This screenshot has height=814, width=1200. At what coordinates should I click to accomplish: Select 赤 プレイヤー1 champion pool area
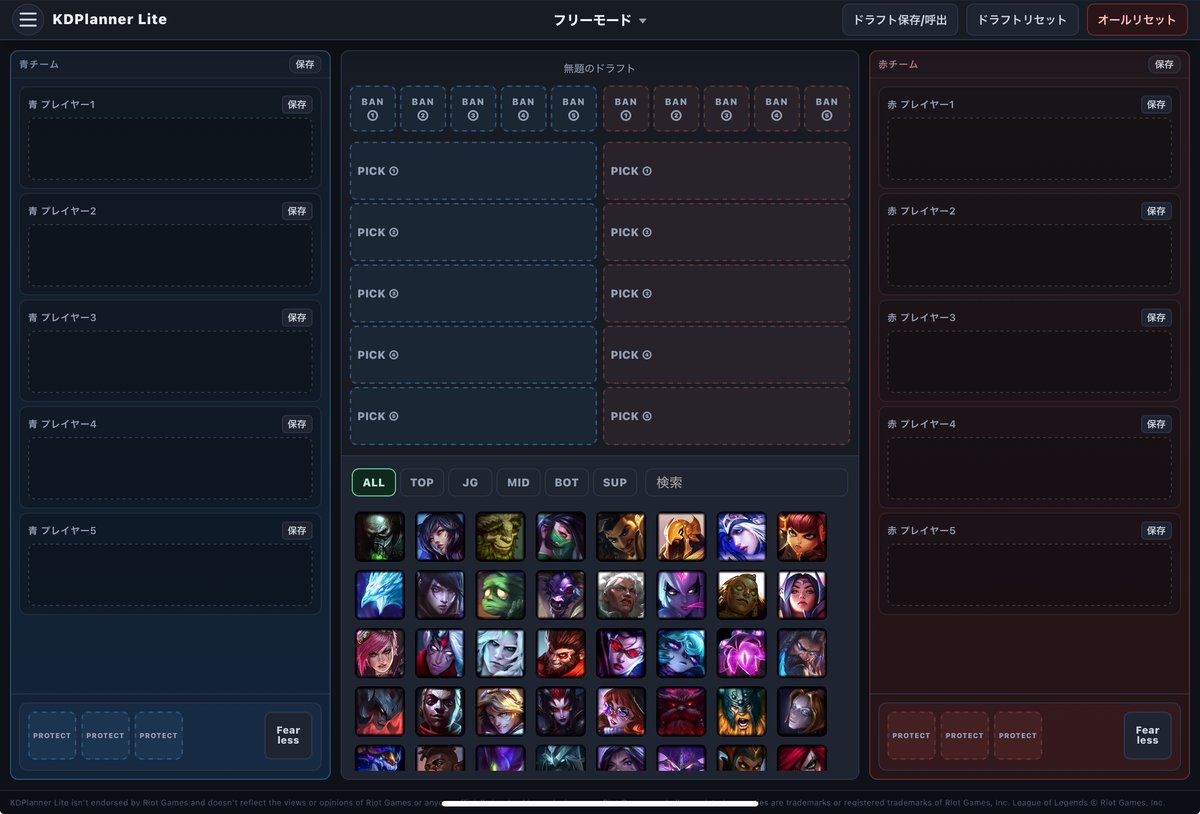pos(1029,149)
